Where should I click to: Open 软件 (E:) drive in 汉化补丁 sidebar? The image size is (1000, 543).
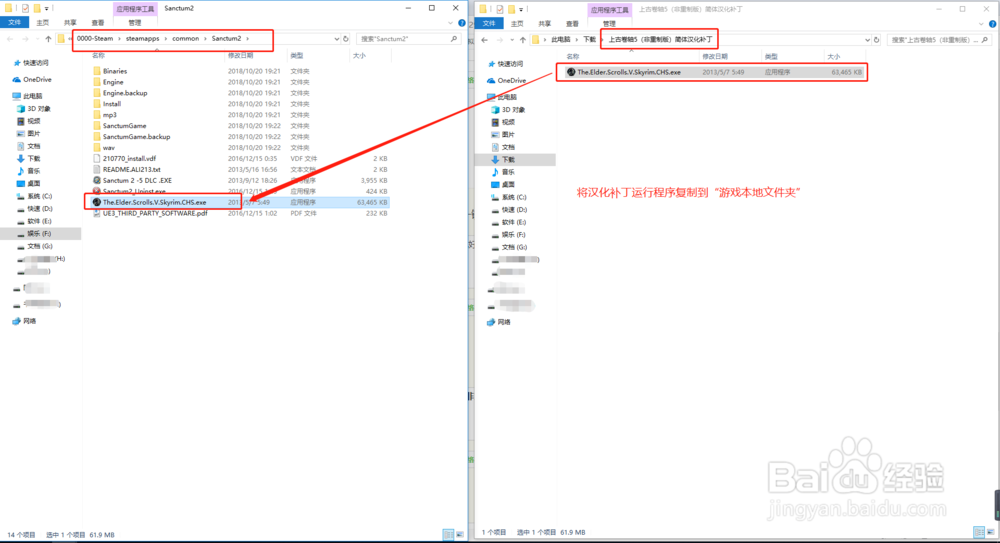coord(513,222)
